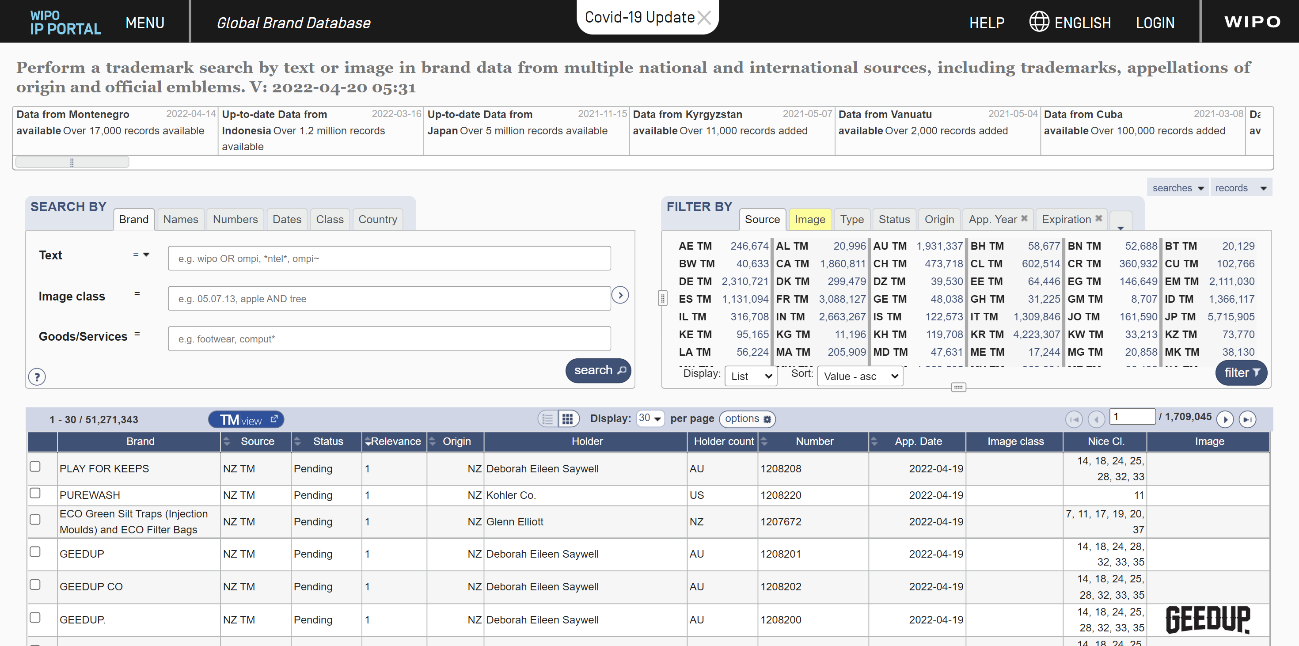Click the WIPO logo at top right
The width and height of the screenshot is (1299, 646).
pos(1252,21)
